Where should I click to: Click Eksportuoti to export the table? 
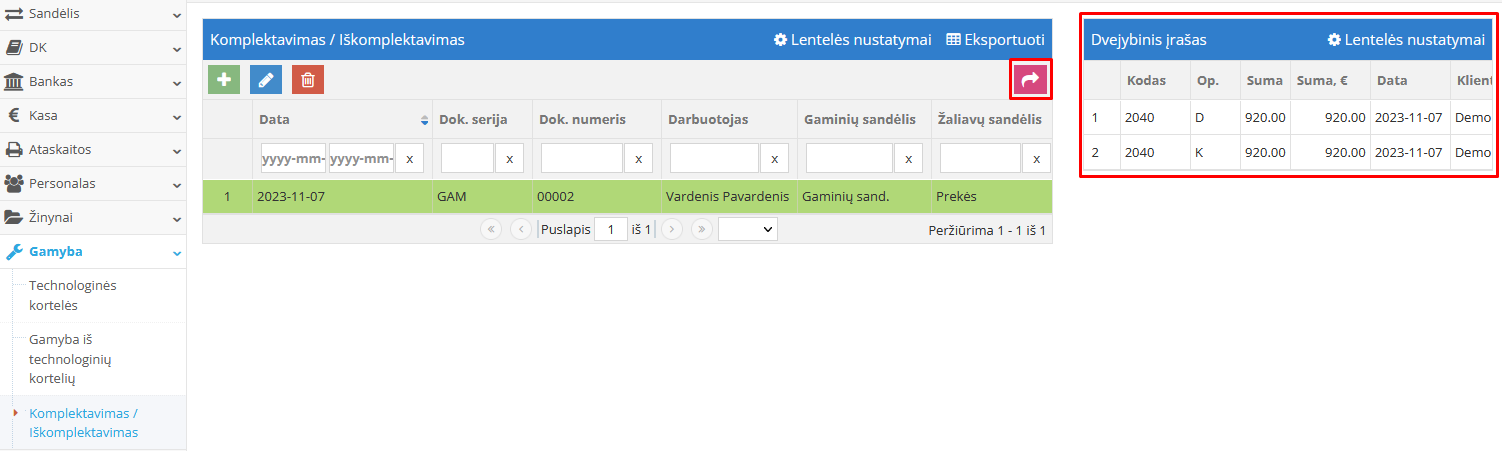pyautogui.click(x=995, y=40)
